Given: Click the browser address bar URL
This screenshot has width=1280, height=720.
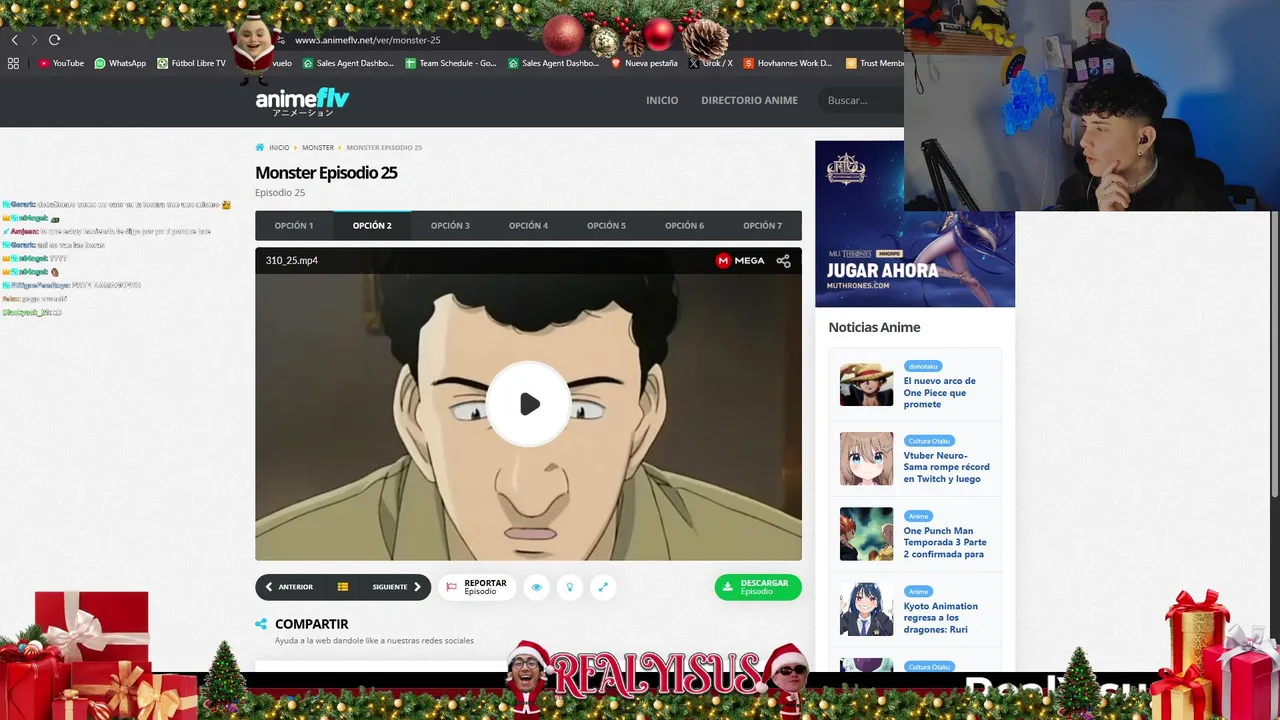Looking at the screenshot, I should (367, 40).
